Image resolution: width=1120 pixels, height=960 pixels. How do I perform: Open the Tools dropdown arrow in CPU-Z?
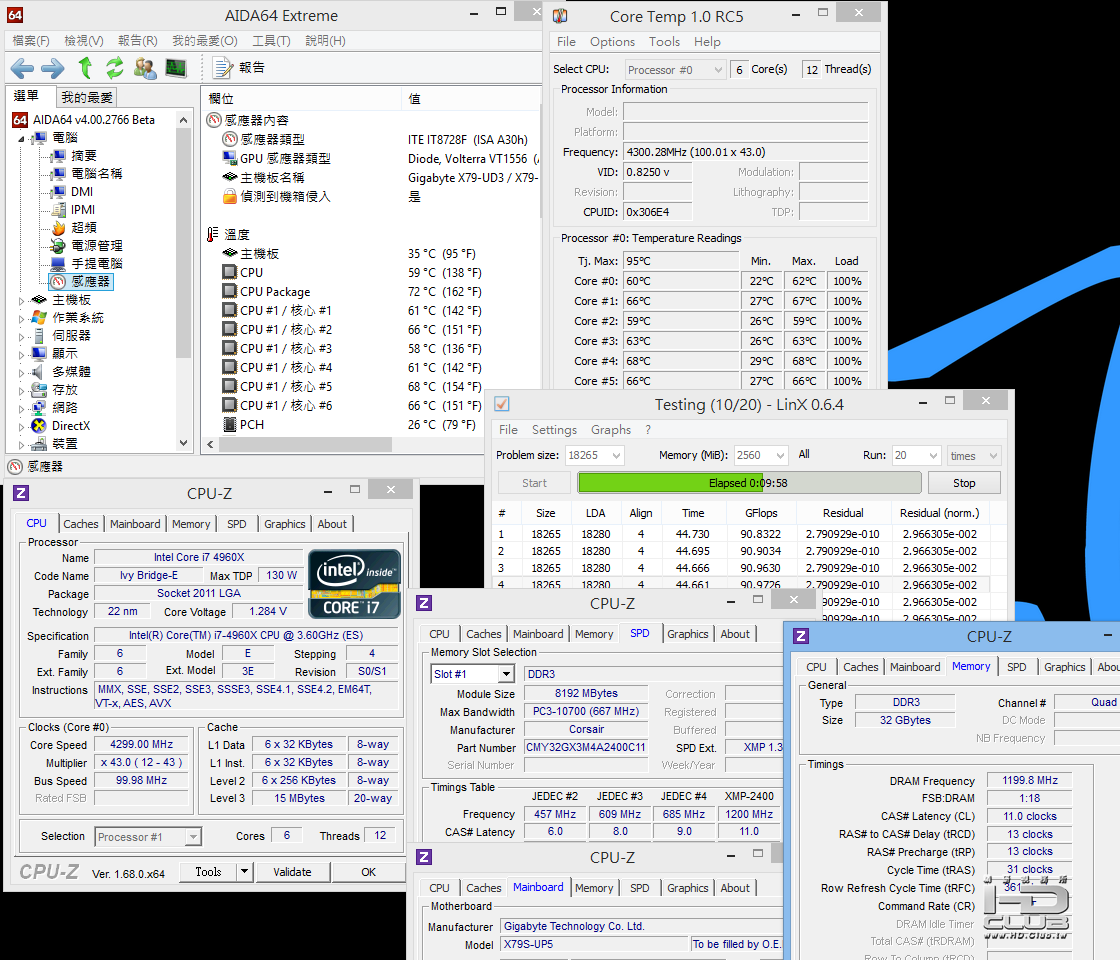pos(245,872)
